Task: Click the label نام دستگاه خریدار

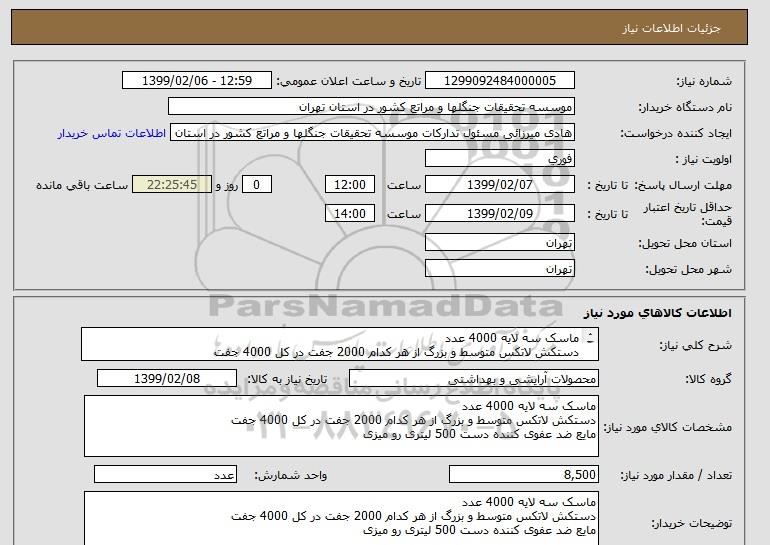Action: [685, 107]
